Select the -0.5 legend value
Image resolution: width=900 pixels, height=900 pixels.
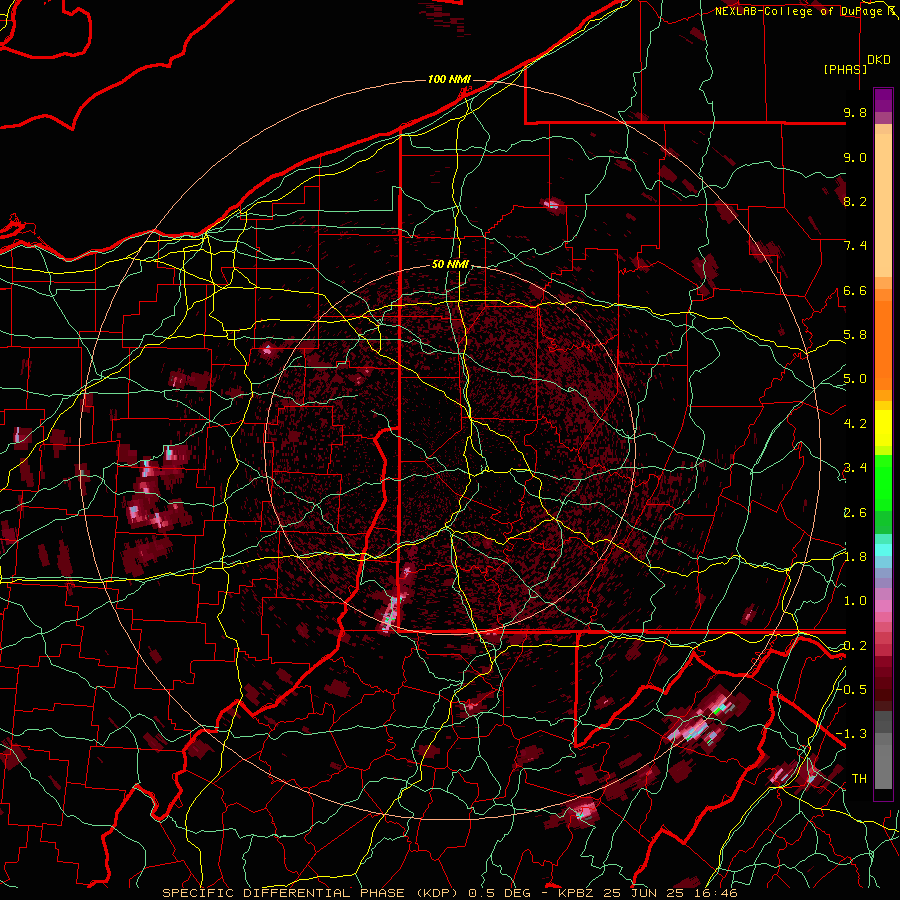coord(852,690)
